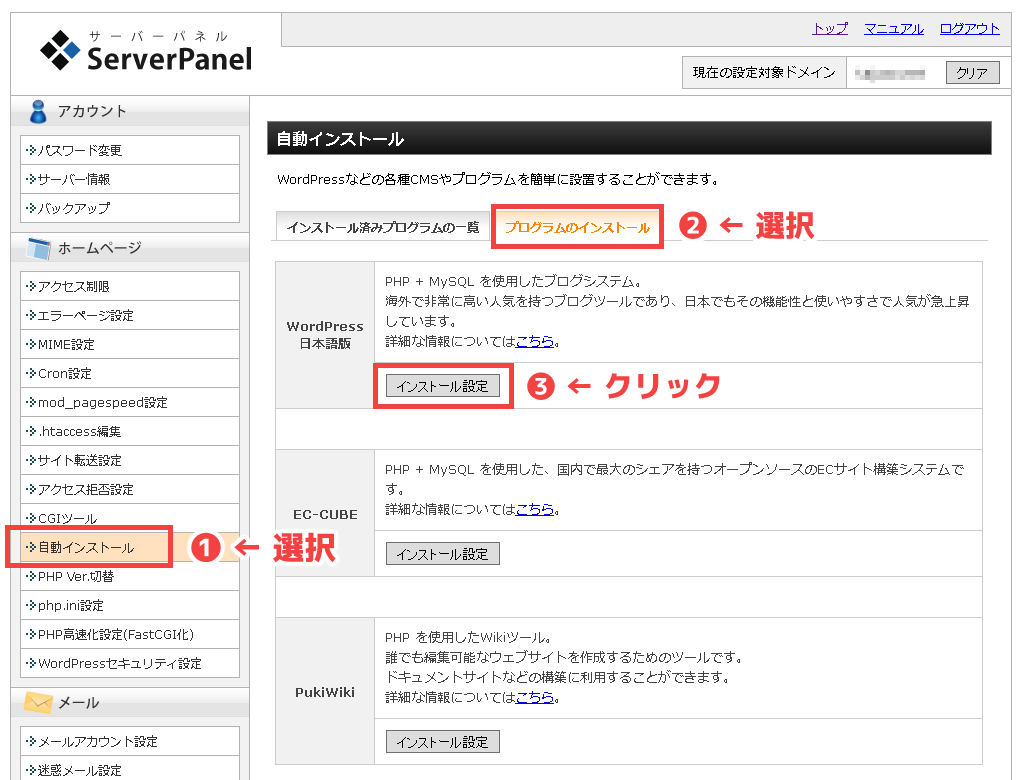Open php.ini設定 in the sidebar

coord(130,605)
